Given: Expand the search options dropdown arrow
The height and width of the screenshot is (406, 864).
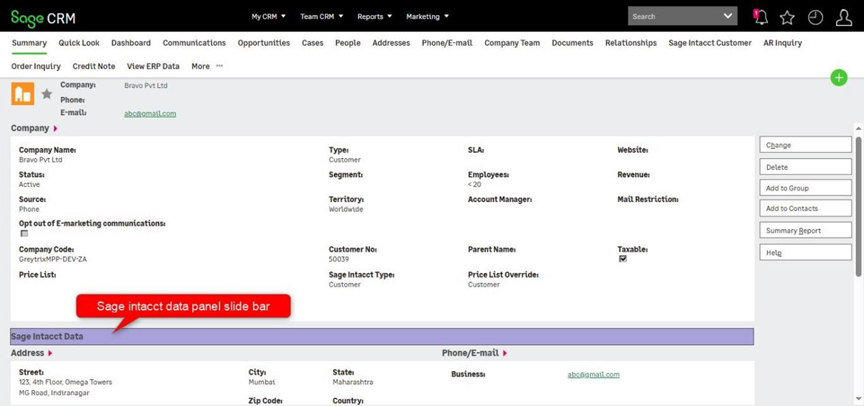Looking at the screenshot, I should point(727,16).
